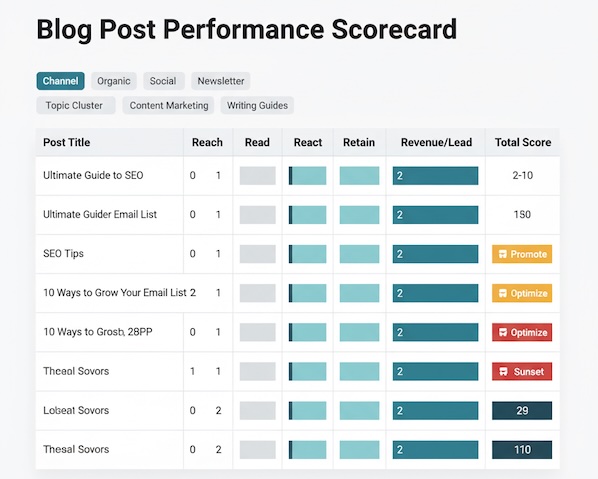Open the Lobeat Sovors post title

76,410
